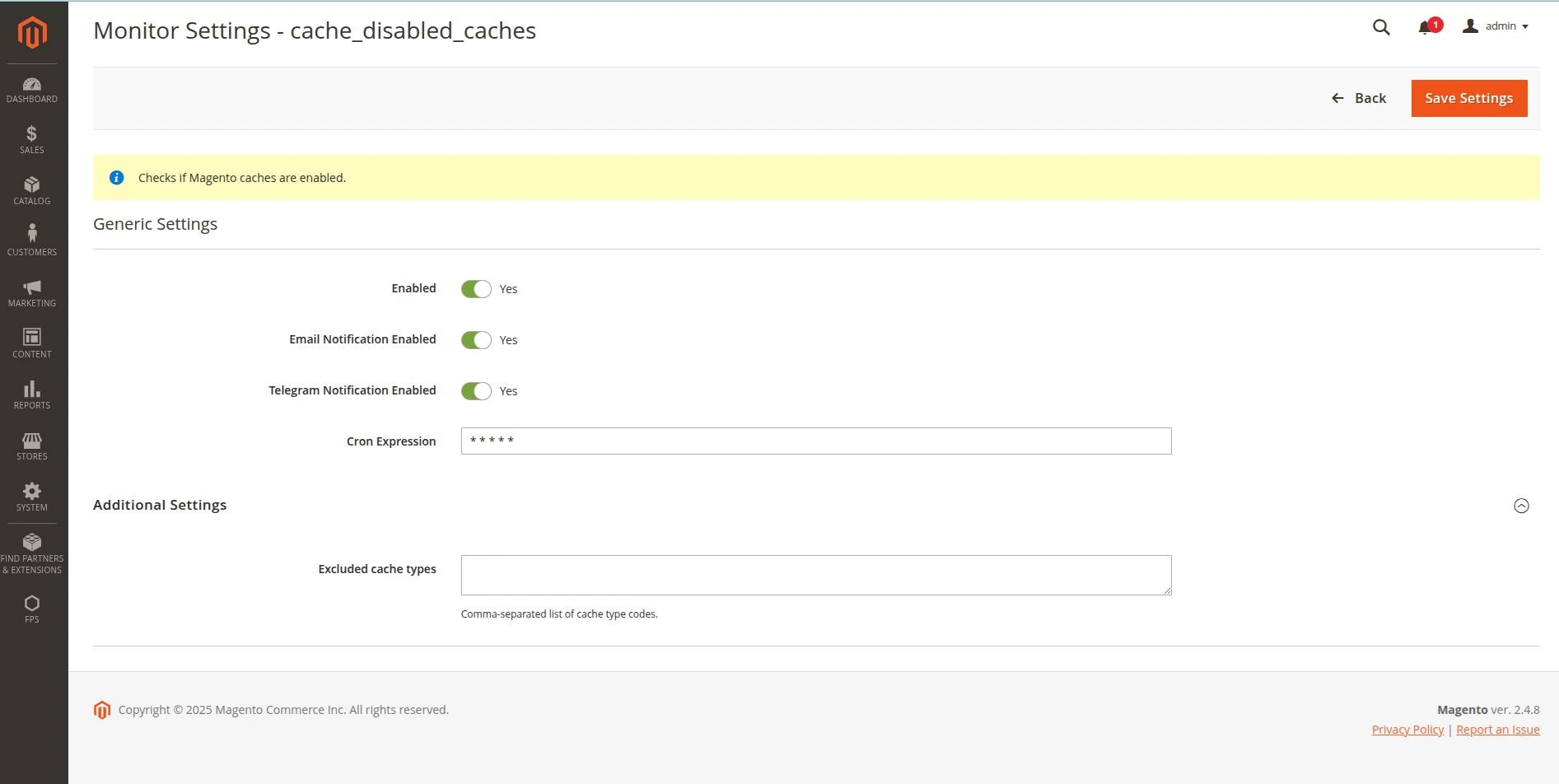Open the Content sidebar menu
The height and width of the screenshot is (784, 1559).
(x=31, y=342)
